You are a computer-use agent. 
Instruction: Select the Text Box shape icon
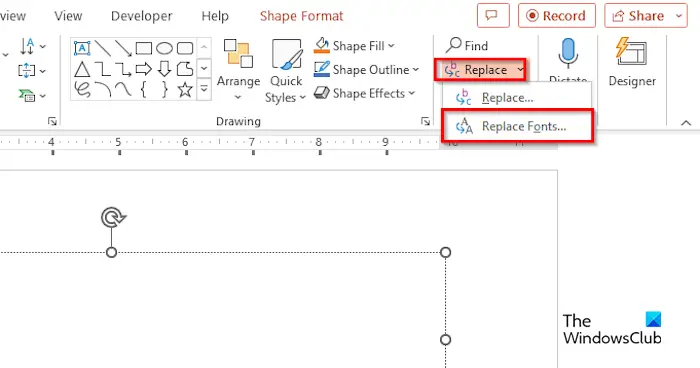(82, 48)
